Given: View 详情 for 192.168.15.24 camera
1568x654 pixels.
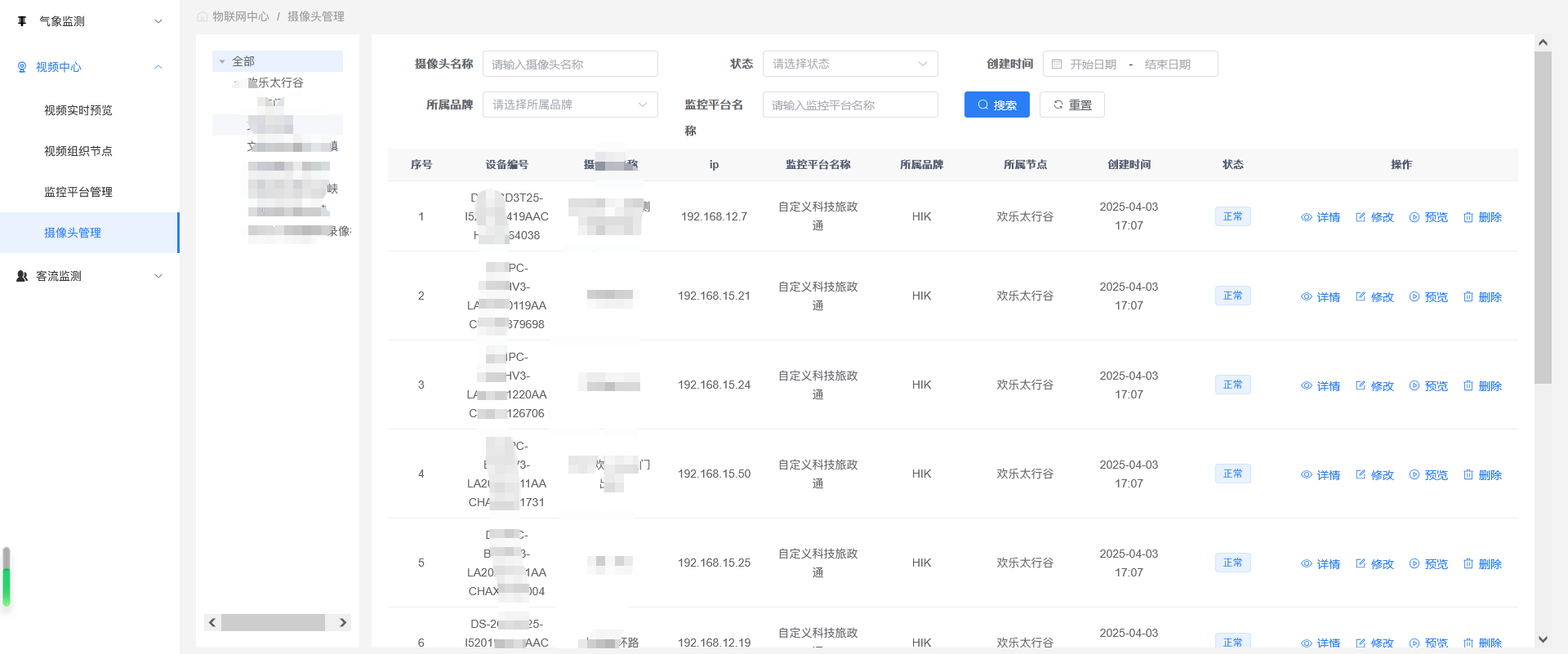Looking at the screenshot, I should click(1321, 386).
